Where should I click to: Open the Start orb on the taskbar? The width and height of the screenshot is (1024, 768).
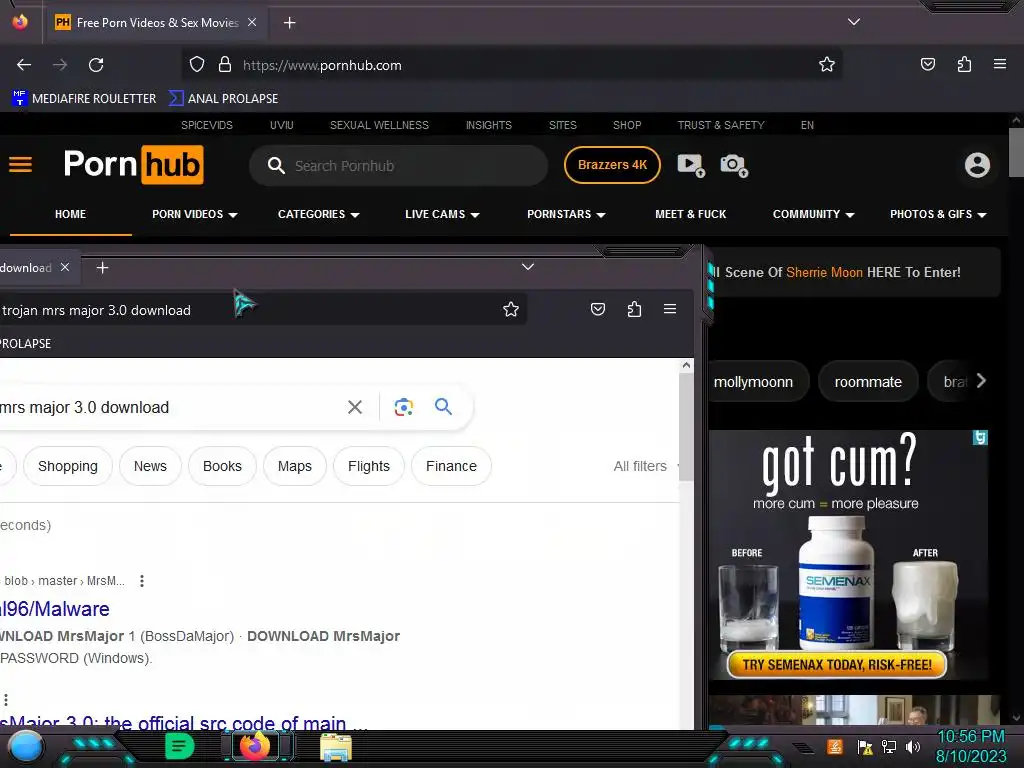[x=25, y=747]
